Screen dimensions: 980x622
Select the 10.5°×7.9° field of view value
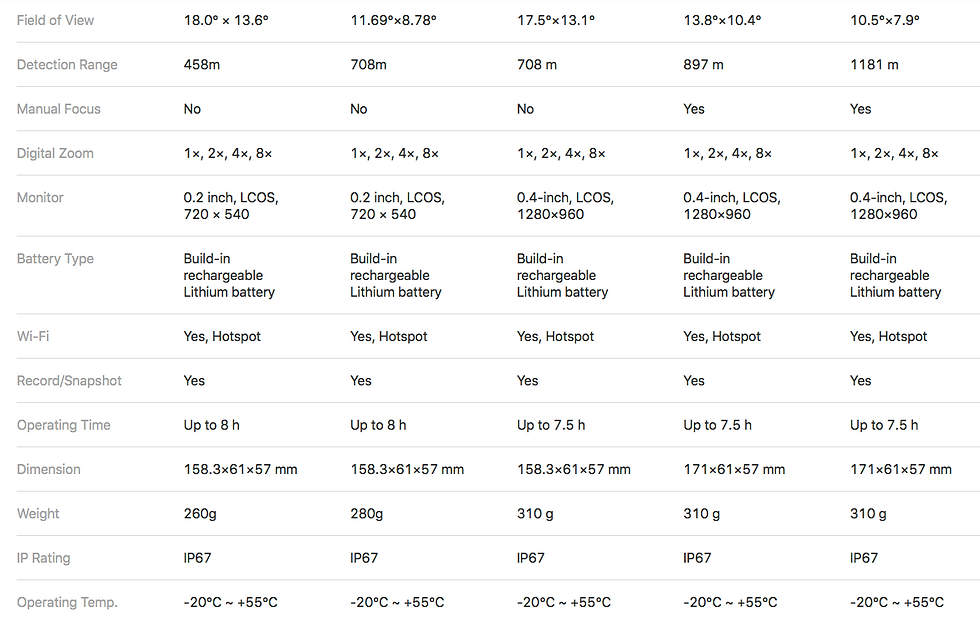[884, 20]
